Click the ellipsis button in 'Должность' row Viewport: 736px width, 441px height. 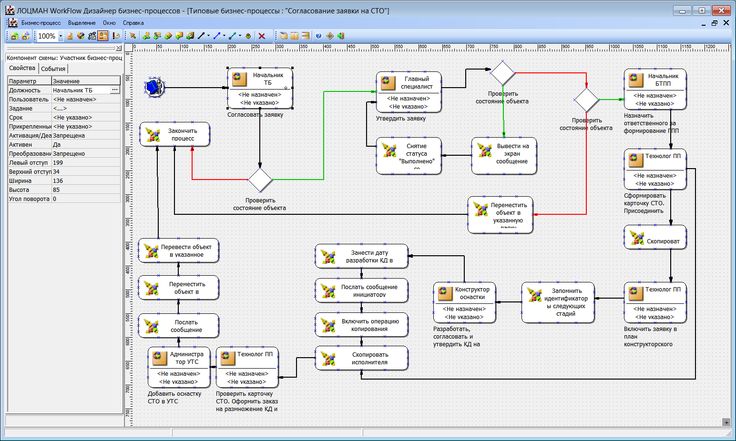click(115, 90)
